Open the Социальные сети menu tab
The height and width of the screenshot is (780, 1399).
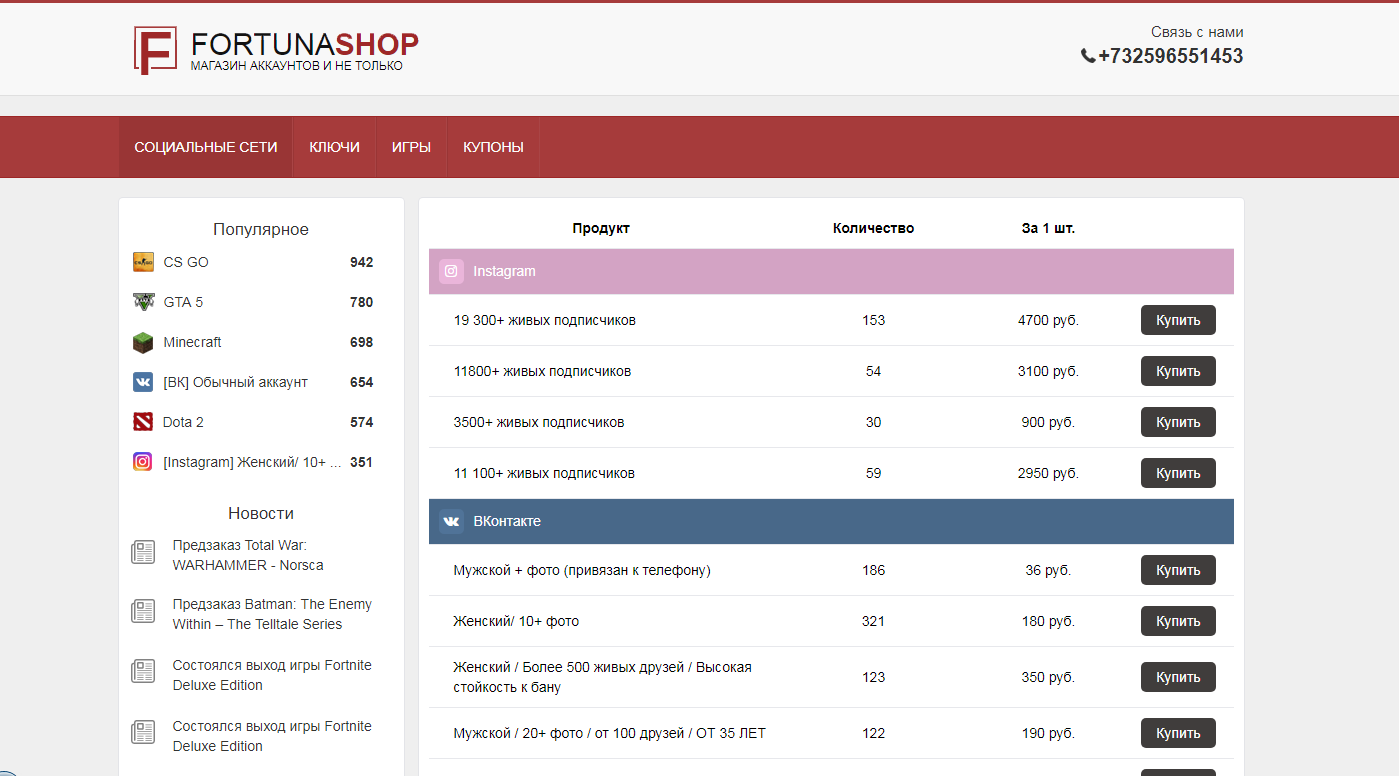click(x=206, y=147)
